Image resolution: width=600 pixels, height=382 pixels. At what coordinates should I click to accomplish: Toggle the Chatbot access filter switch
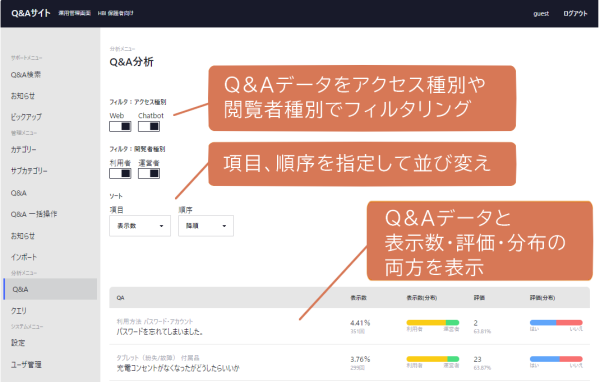click(149, 127)
